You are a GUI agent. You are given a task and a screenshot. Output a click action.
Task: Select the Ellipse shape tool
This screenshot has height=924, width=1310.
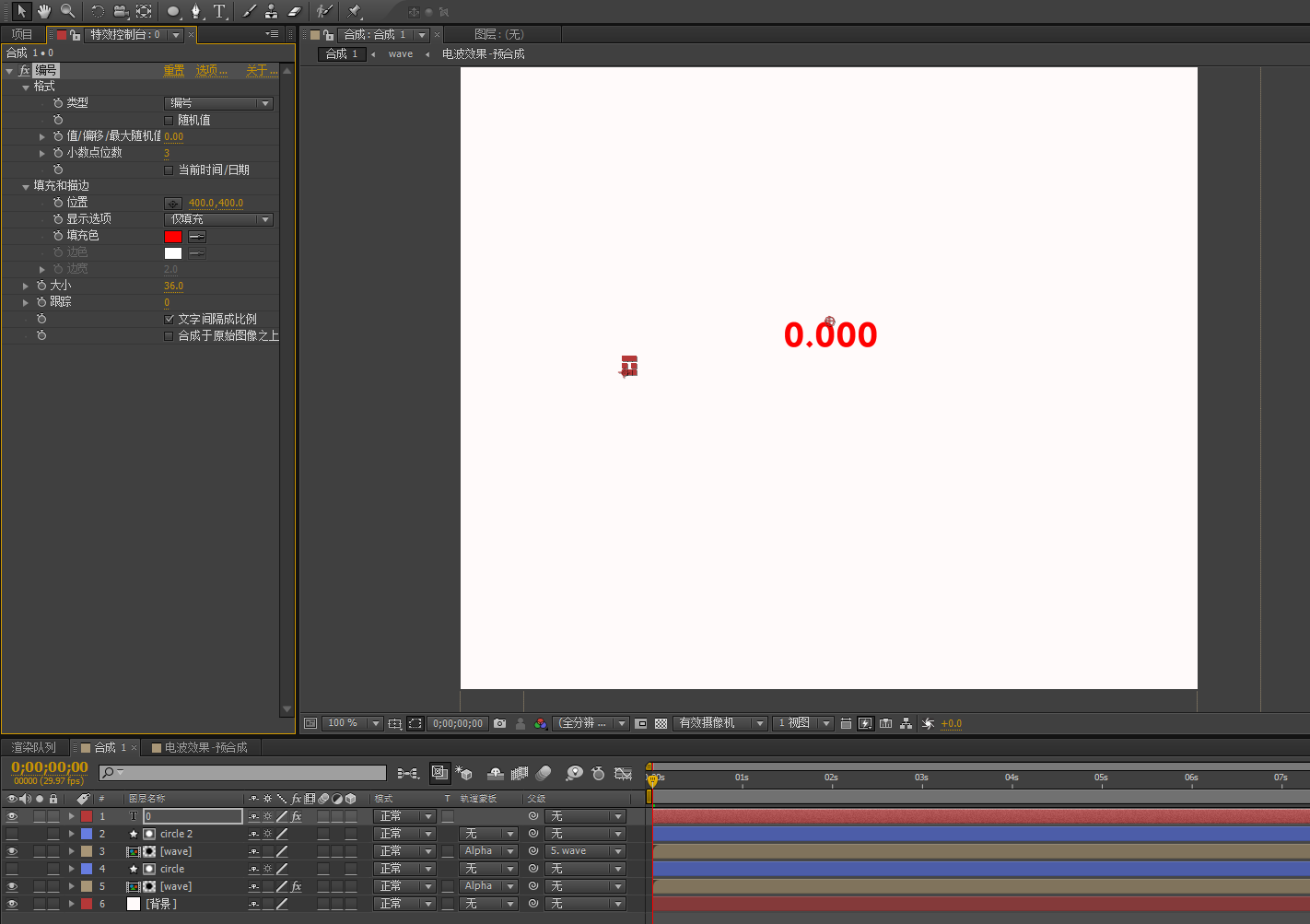(173, 11)
